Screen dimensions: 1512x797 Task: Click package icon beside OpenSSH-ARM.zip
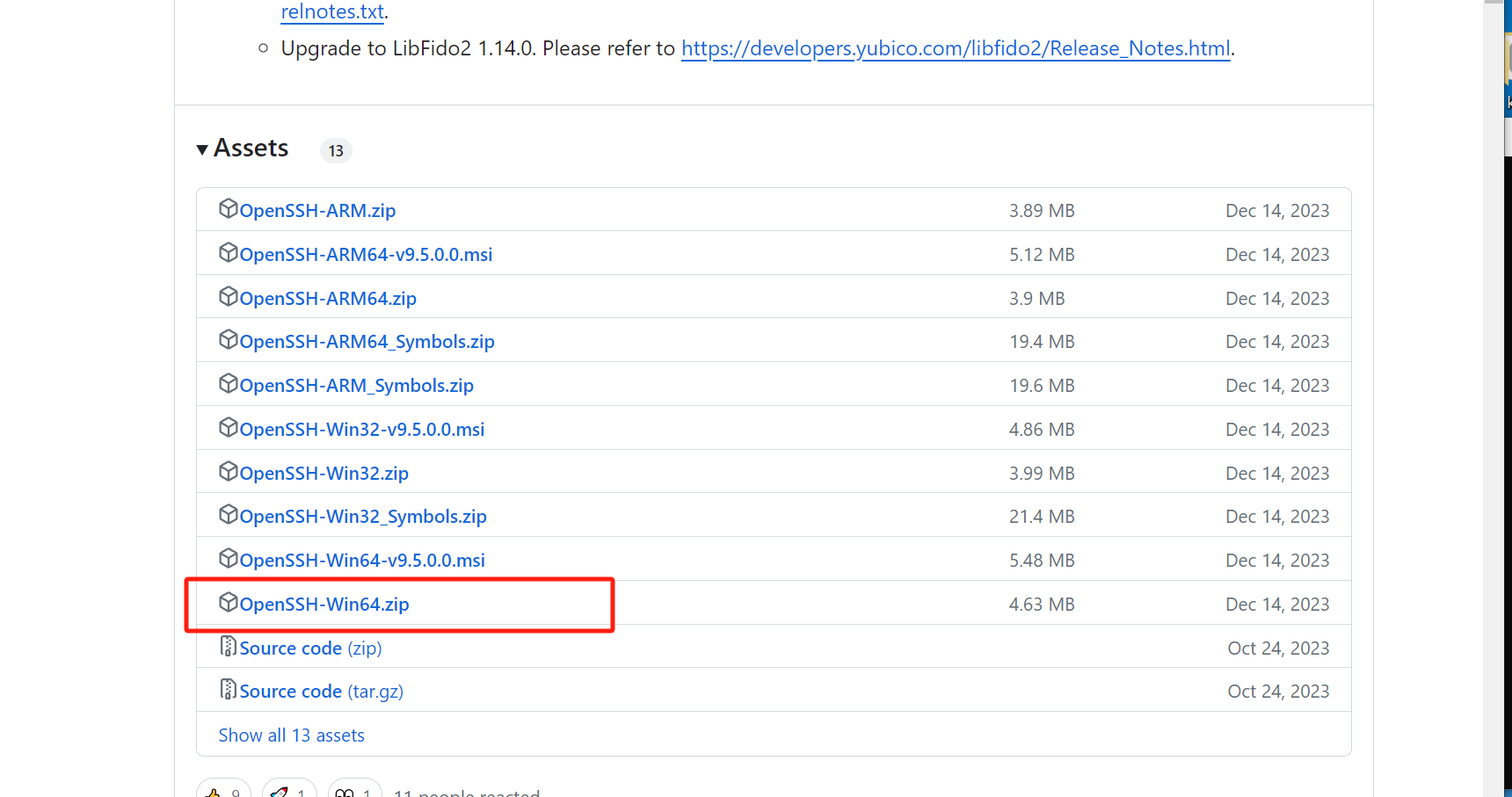pyautogui.click(x=229, y=209)
